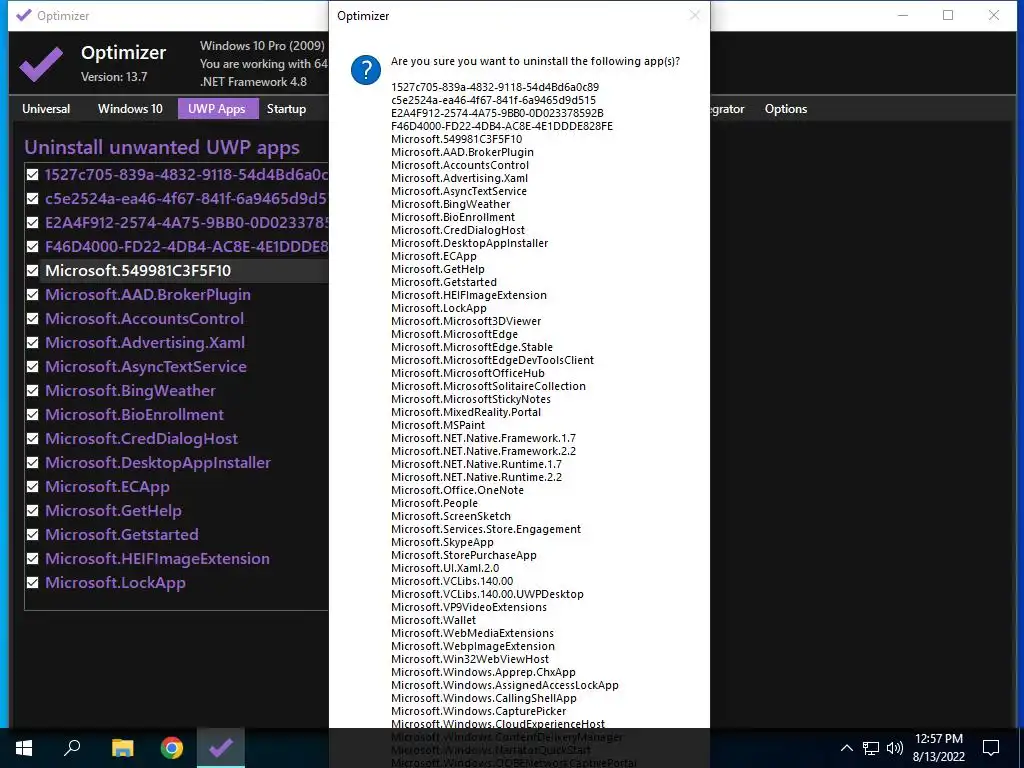Click dialog line Microsoft.ScreenSketch
This screenshot has width=1024, height=768.
click(451, 517)
